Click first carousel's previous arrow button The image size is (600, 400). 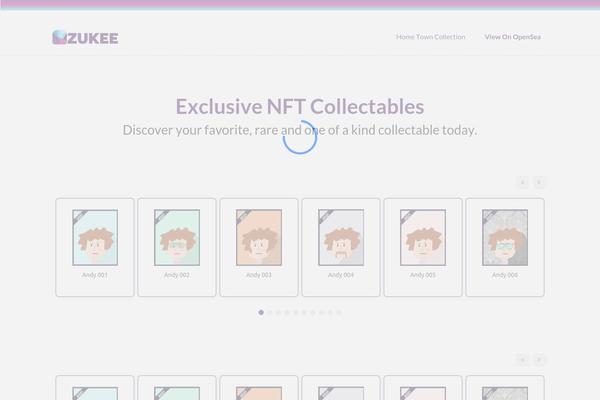(522, 182)
